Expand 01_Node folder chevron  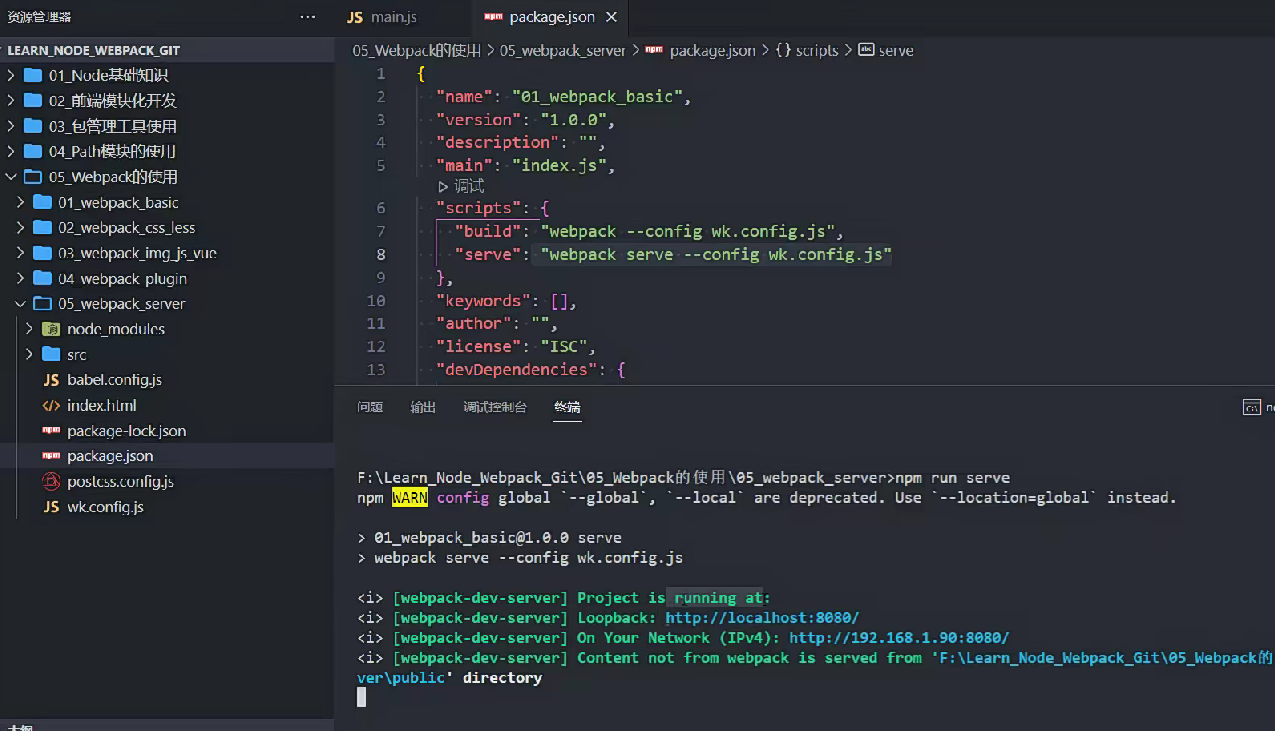(x=11, y=75)
